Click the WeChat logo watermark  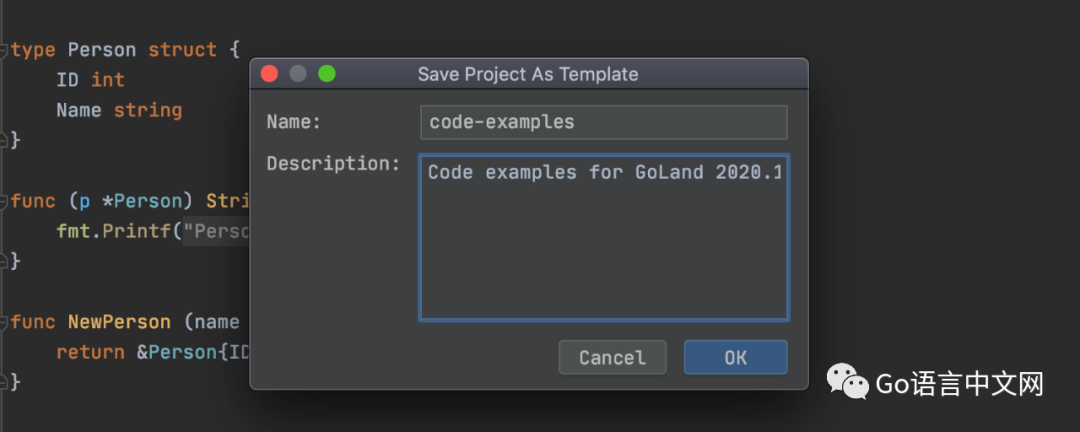tap(848, 382)
